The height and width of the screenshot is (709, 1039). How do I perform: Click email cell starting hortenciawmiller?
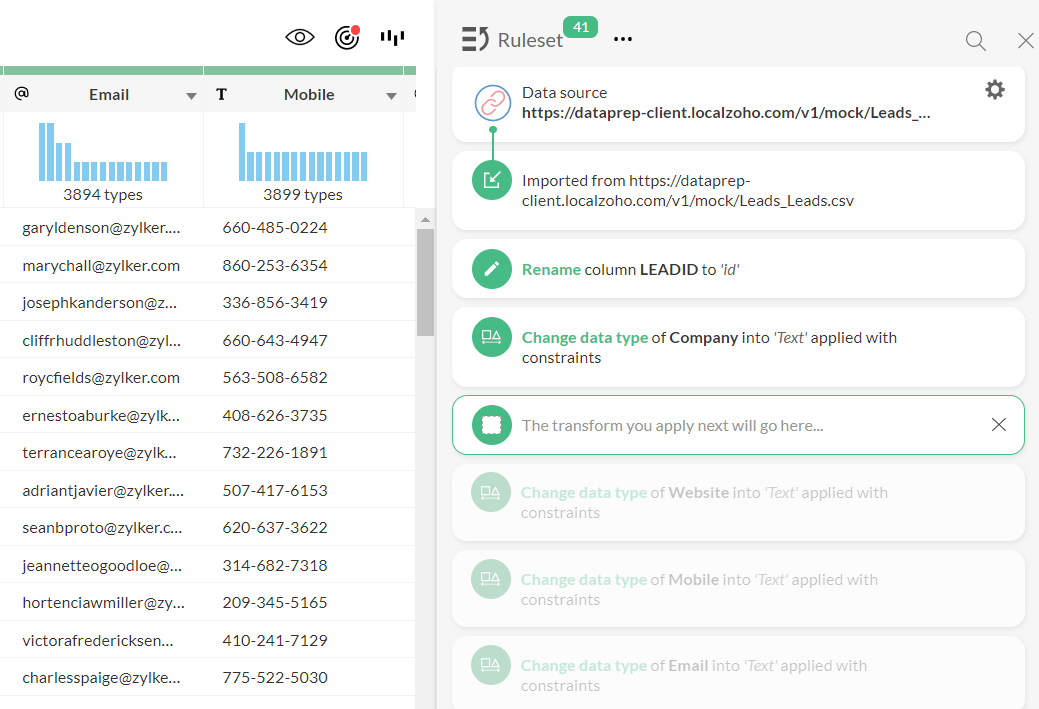103,603
